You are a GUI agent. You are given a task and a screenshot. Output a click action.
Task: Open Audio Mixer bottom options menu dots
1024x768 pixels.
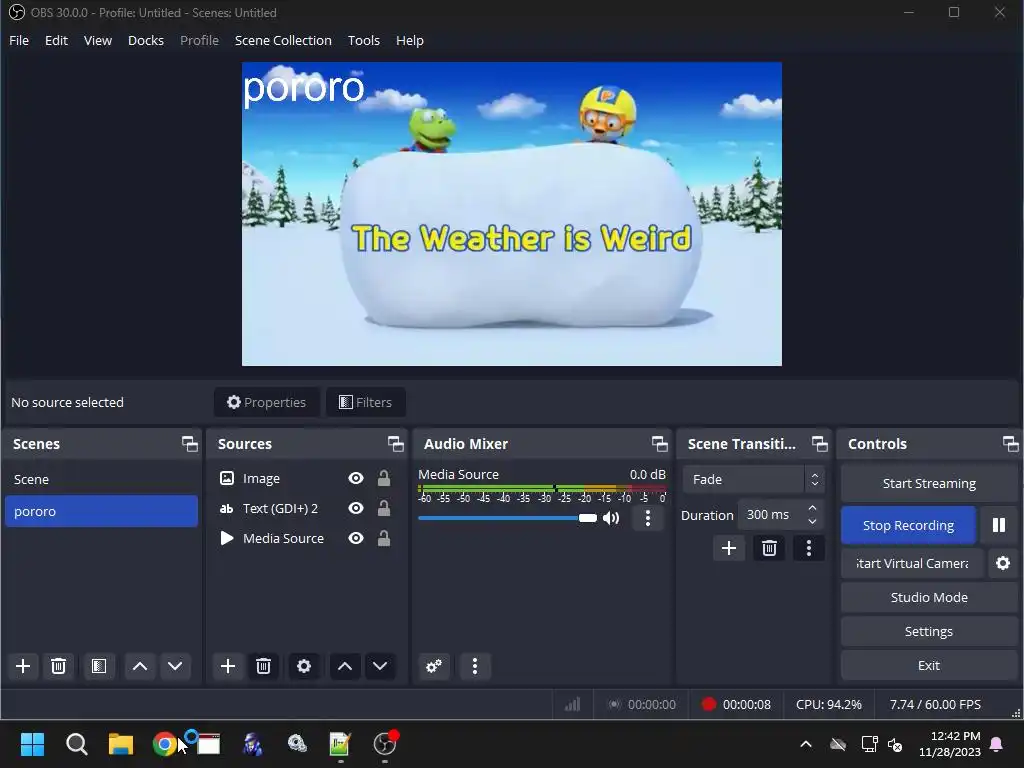pos(475,666)
